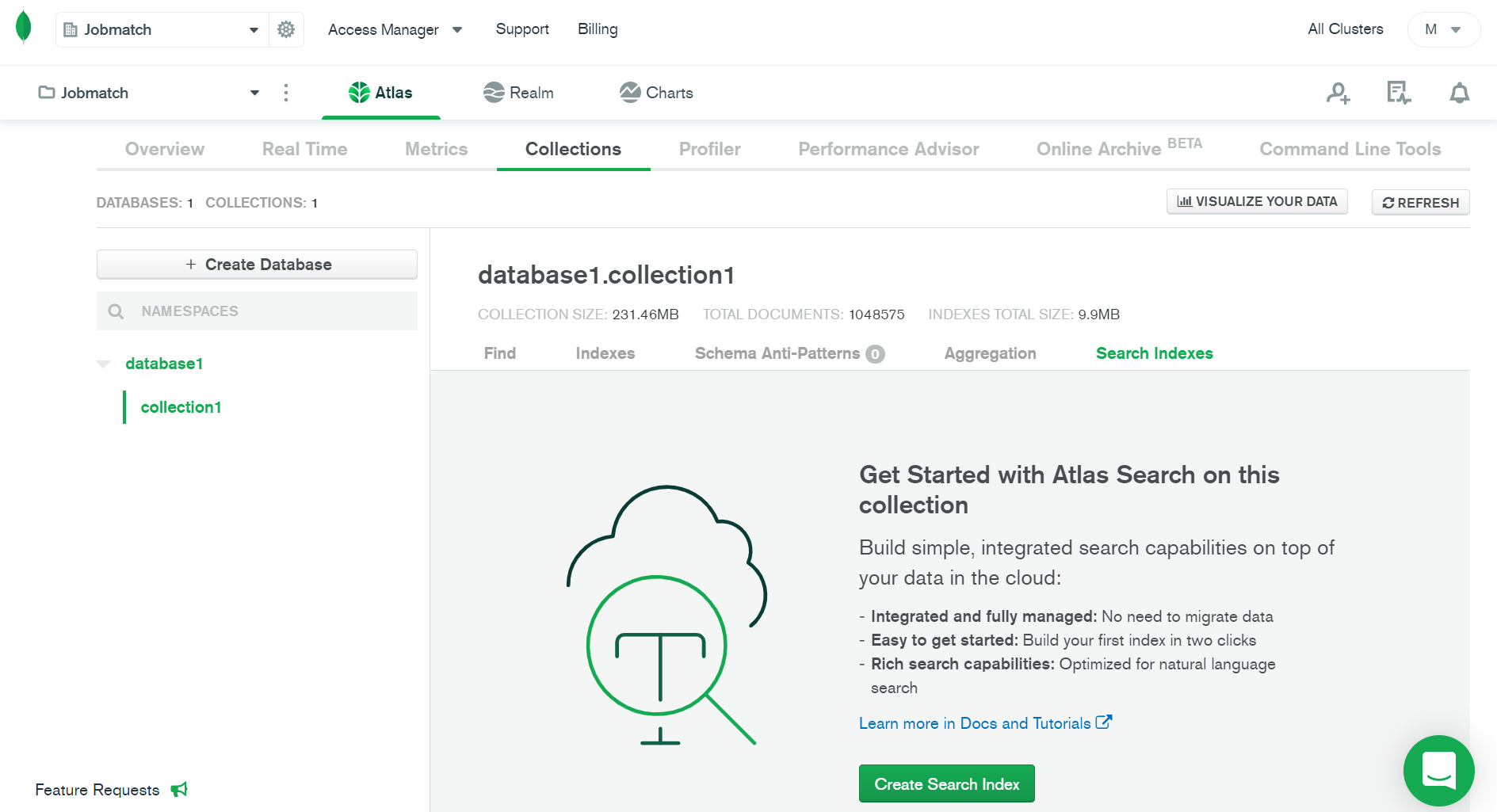Open the Schema Anti-Patterns sub-tab

789,353
